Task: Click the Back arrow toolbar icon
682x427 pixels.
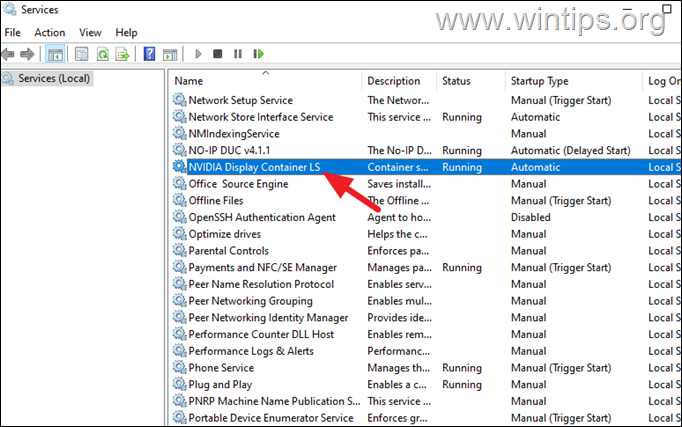Action: pos(8,54)
